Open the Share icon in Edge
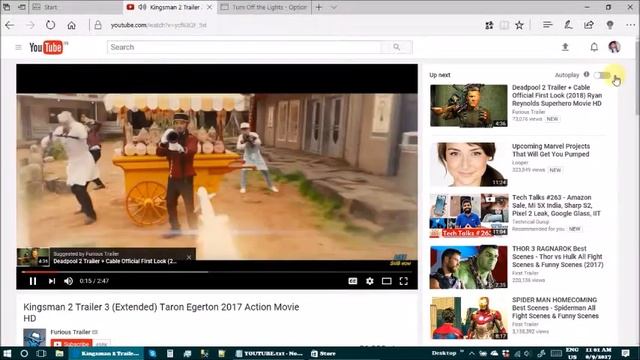Image resolution: width=640 pixels, height=360 pixels. (589, 25)
